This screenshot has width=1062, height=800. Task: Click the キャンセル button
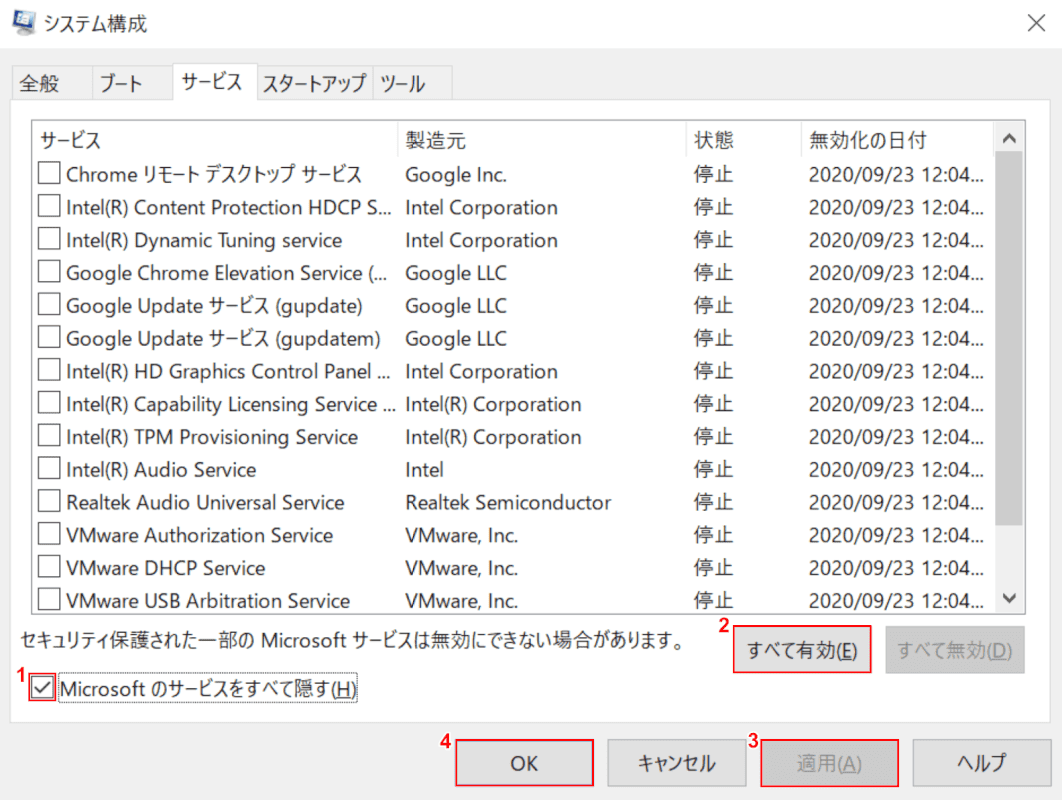(677, 763)
